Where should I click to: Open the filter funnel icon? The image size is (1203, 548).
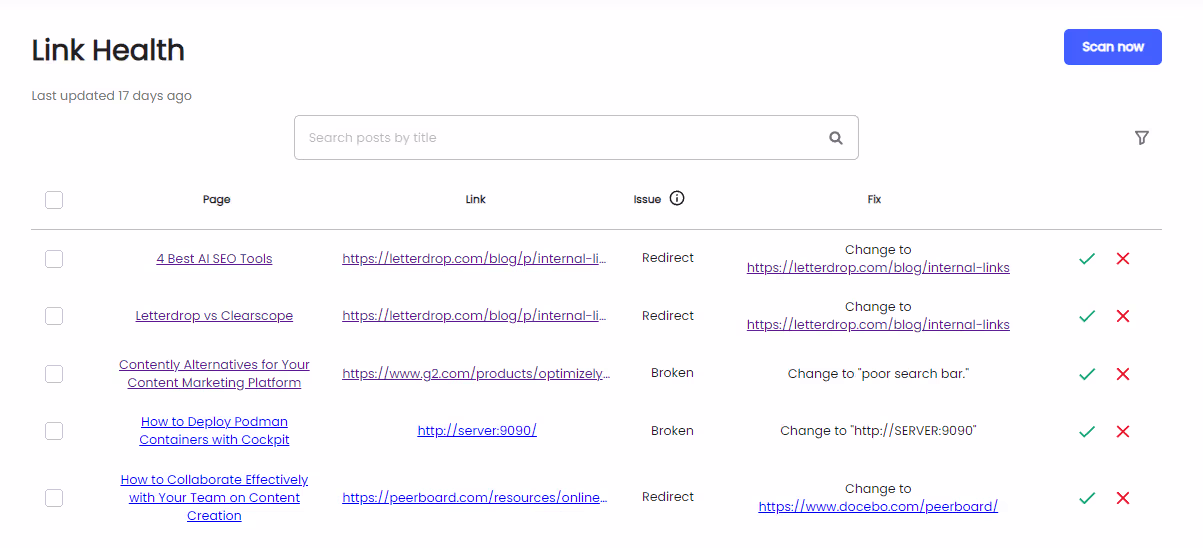tap(1142, 138)
